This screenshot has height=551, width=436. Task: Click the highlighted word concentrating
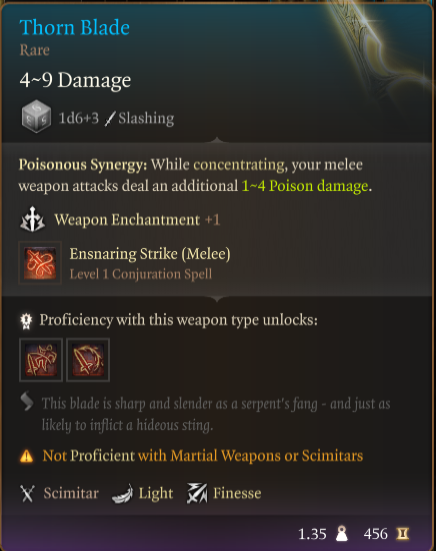coord(239,165)
